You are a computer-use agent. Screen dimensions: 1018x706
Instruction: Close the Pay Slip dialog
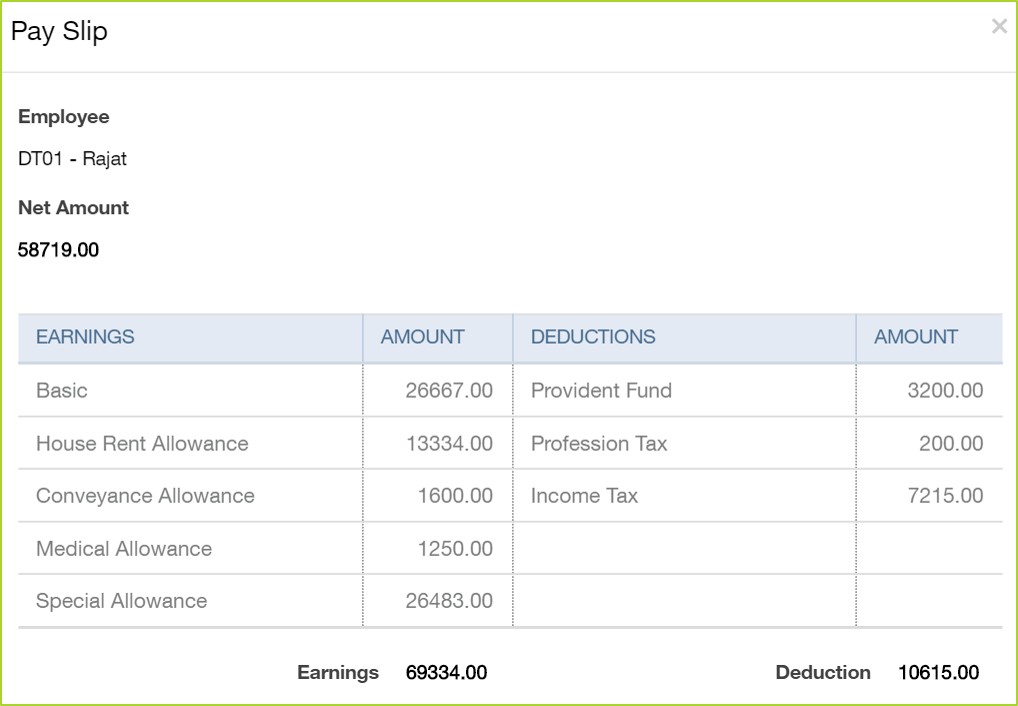999,26
